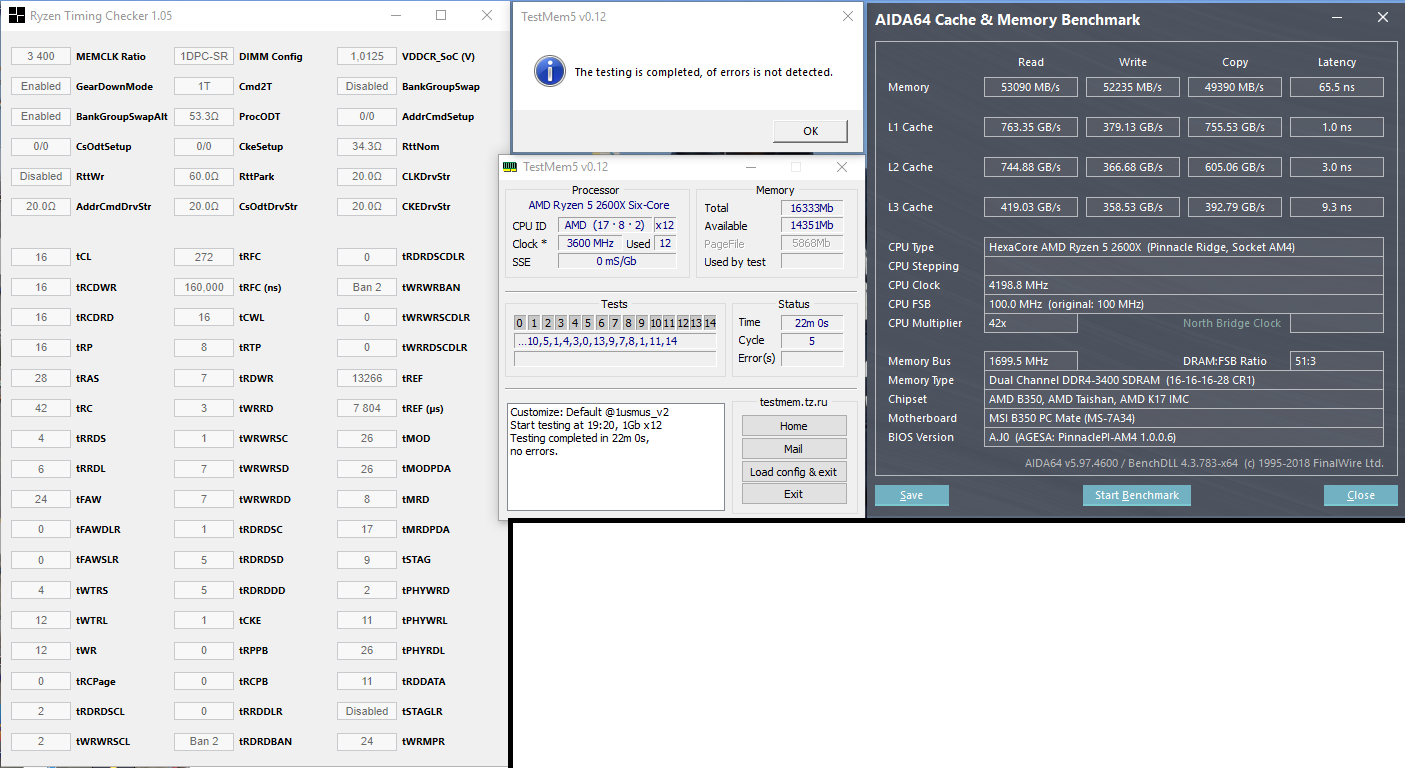Click the Memory Read 53090 MB/s cell

tap(1030, 87)
